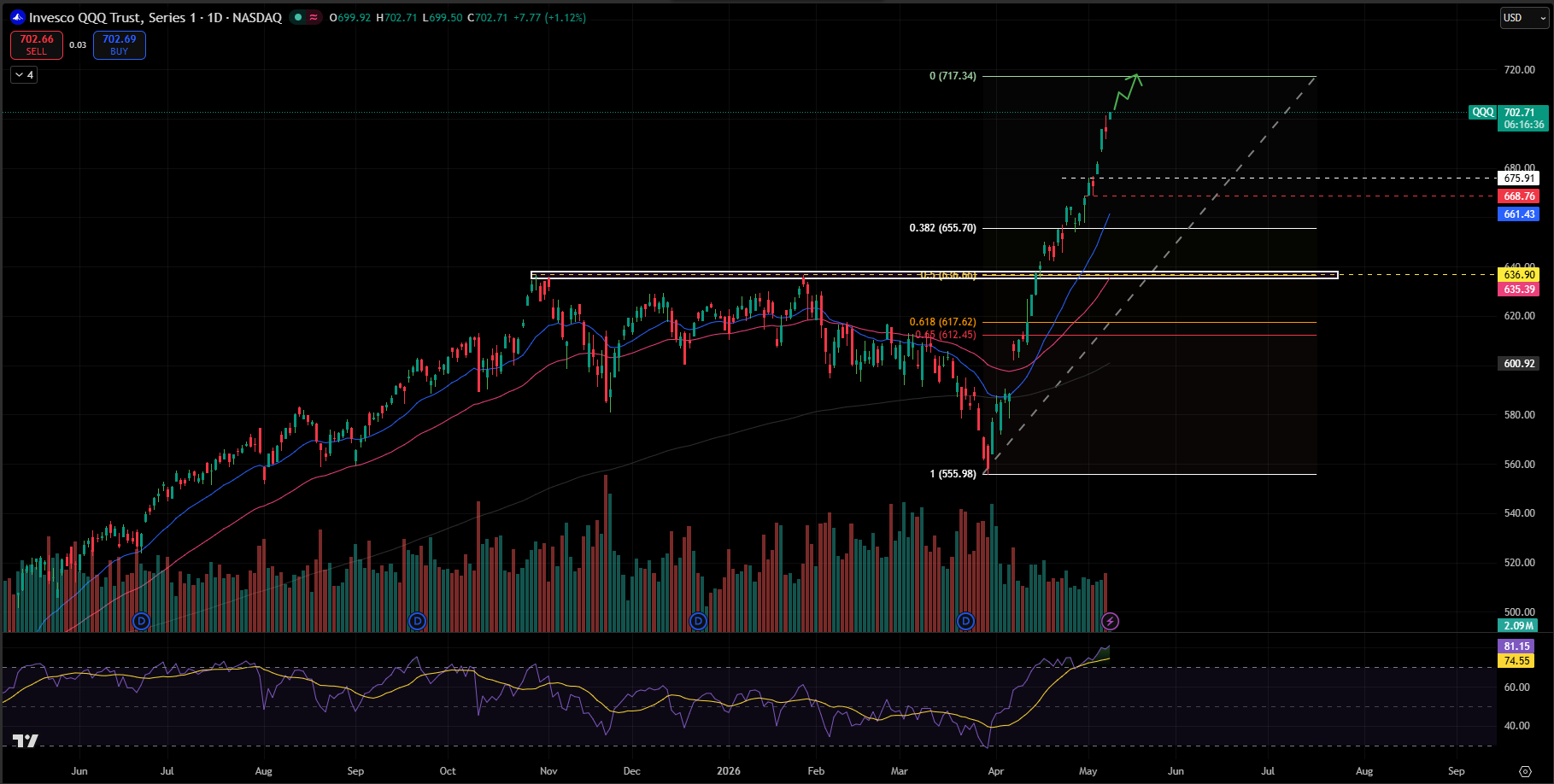Image resolution: width=1554 pixels, height=784 pixels.
Task: Click the symbol title Invesco QQQ Trust
Action: 155,17
